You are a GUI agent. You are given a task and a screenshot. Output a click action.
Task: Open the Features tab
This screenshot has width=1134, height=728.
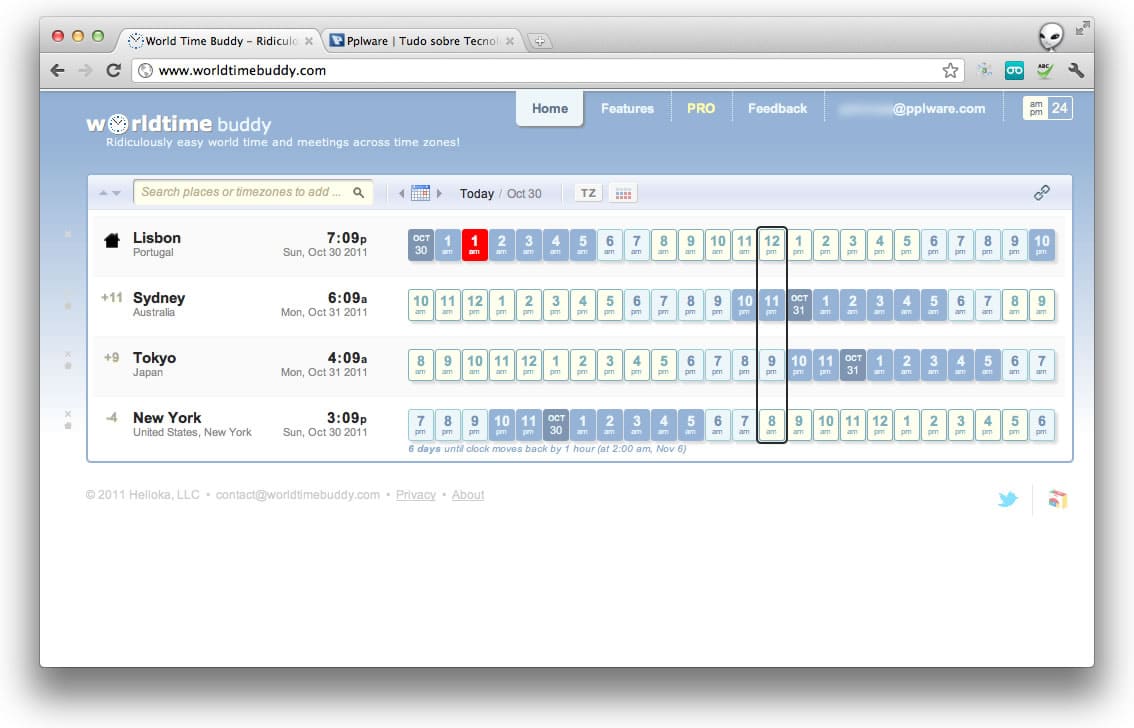[x=627, y=108]
